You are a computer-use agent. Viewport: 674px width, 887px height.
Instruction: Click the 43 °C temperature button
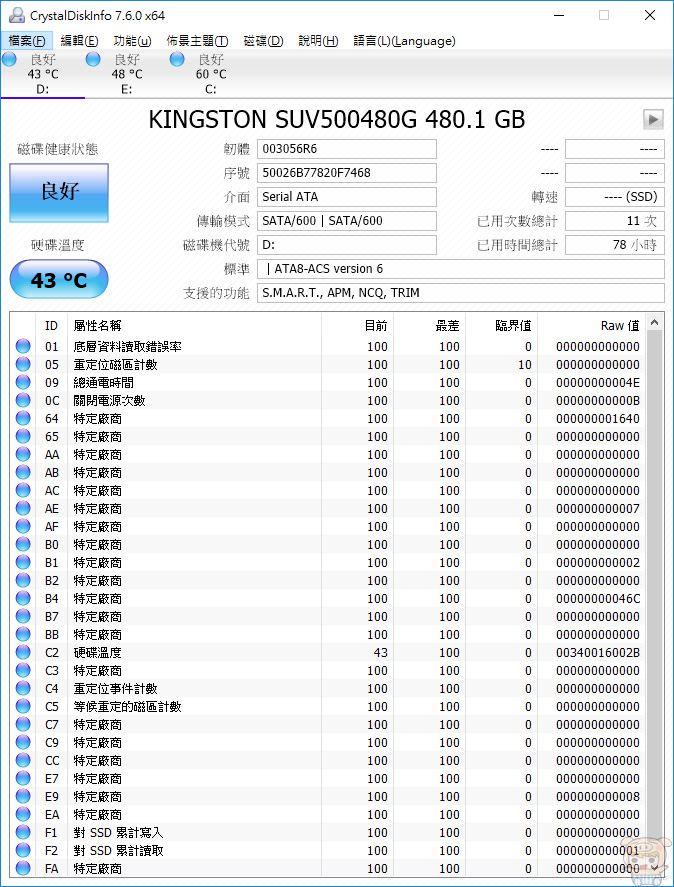click(59, 279)
